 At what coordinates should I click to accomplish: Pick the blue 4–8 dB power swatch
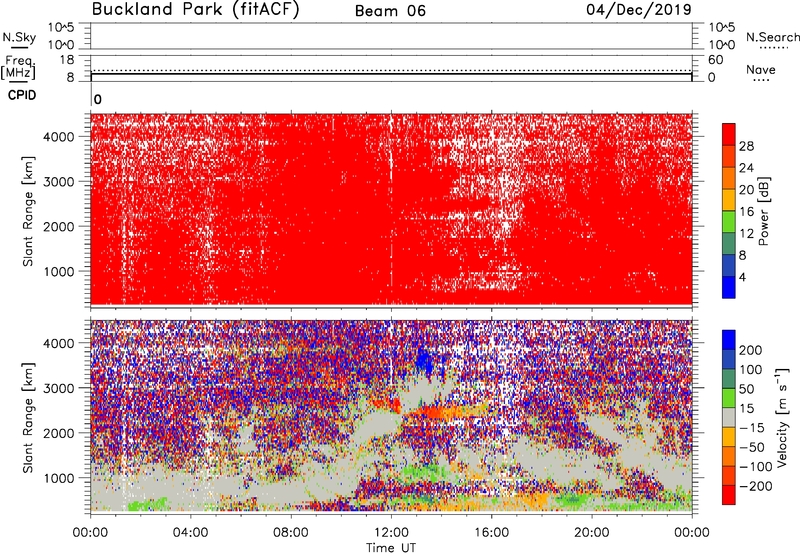(x=729, y=265)
